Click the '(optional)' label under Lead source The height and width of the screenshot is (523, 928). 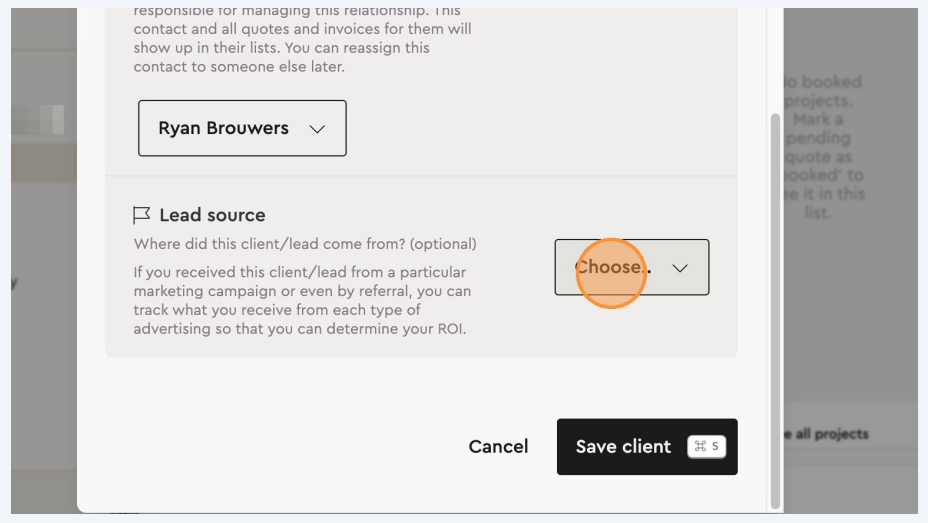443,244
